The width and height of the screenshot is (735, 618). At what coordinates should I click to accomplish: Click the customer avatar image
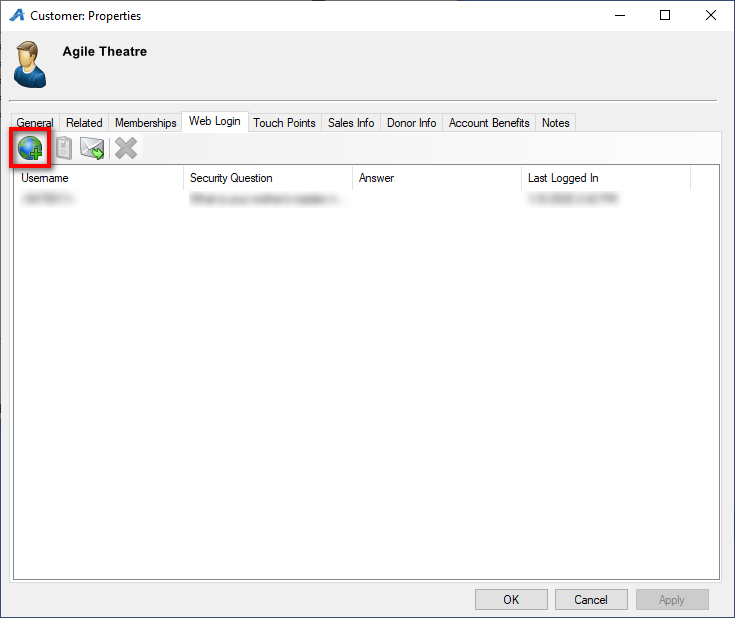(30, 64)
